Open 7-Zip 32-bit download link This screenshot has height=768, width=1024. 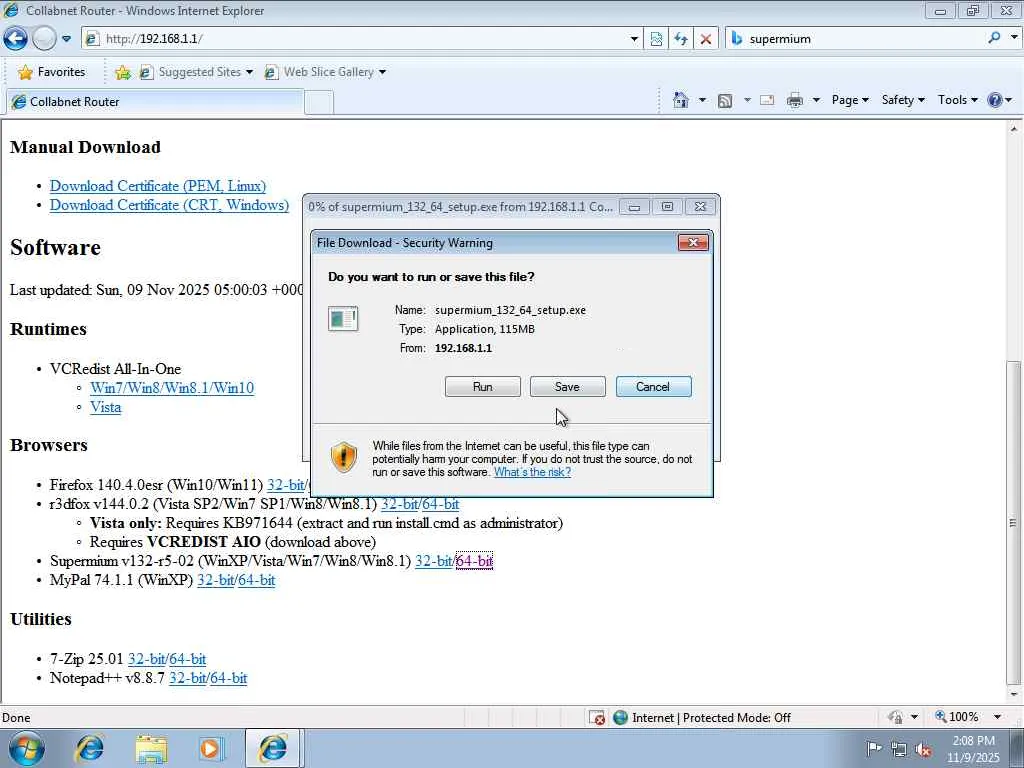(x=146, y=659)
